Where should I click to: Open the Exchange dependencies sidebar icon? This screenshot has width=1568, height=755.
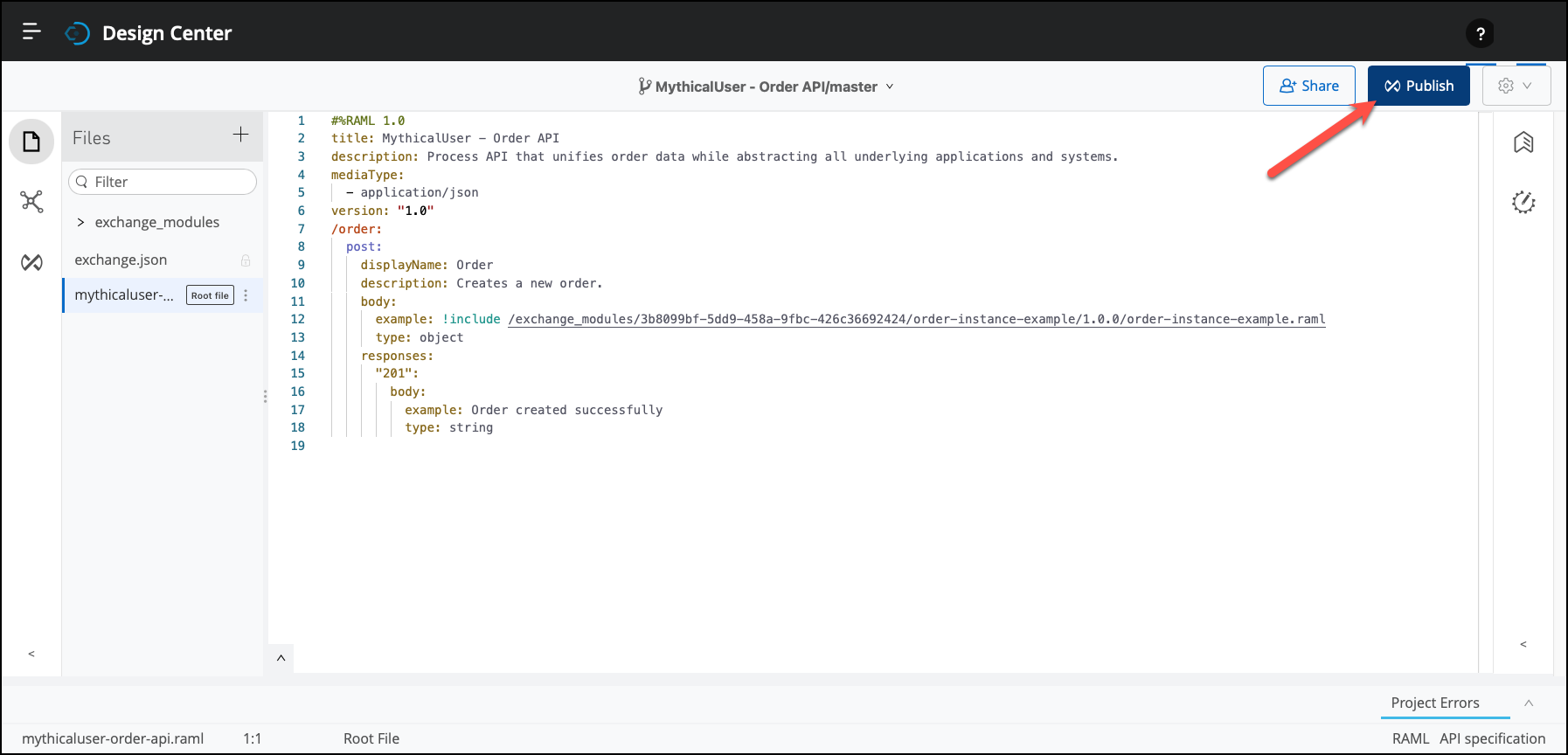click(x=31, y=262)
